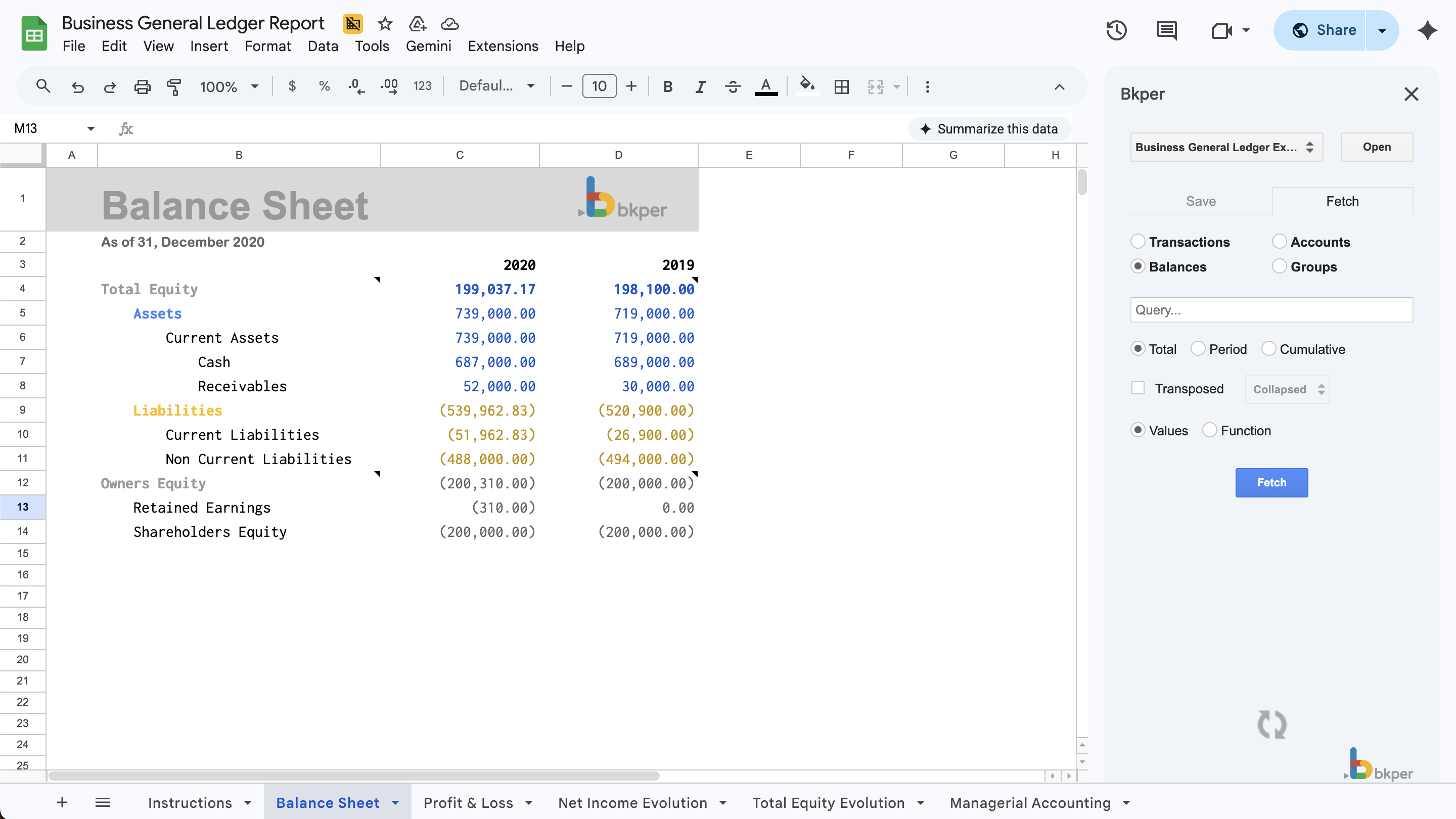Open the Share options arrow

(1381, 30)
